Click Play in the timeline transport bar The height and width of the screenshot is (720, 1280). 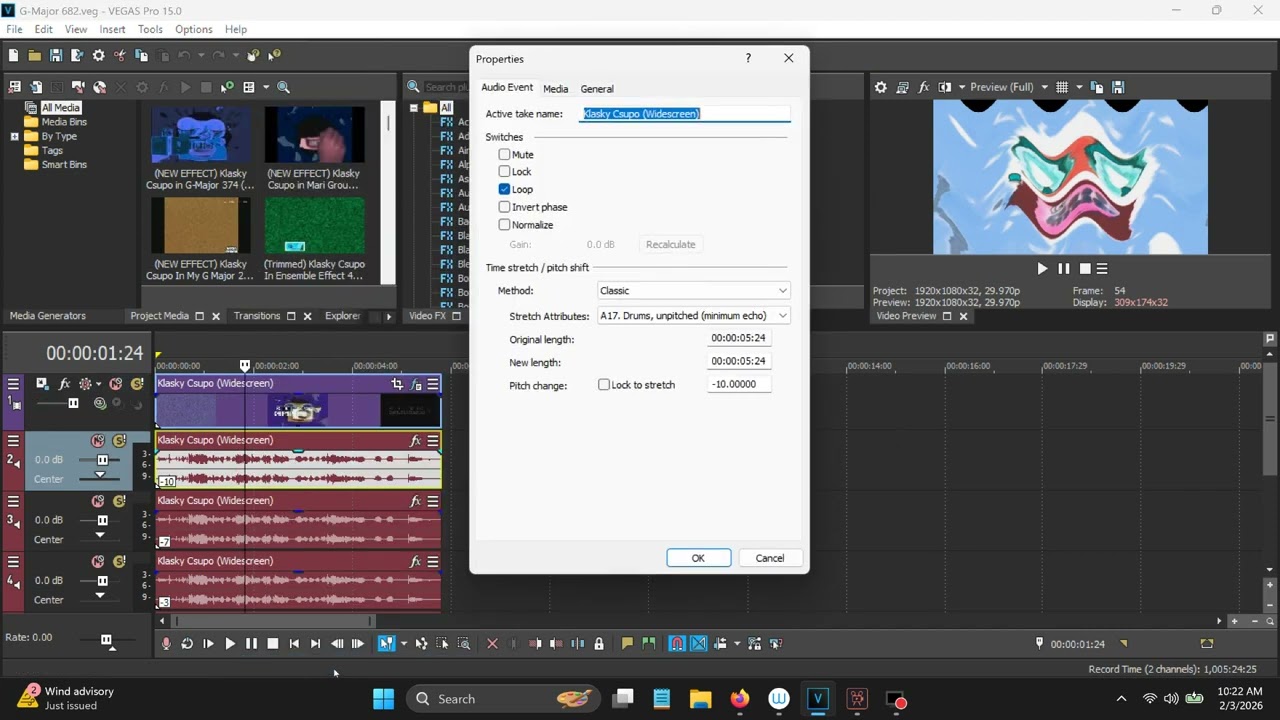(x=230, y=644)
